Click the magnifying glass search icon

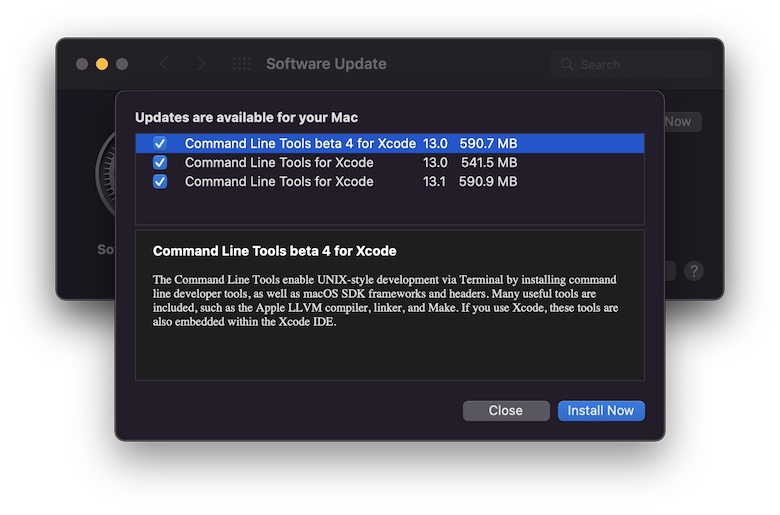tap(567, 64)
